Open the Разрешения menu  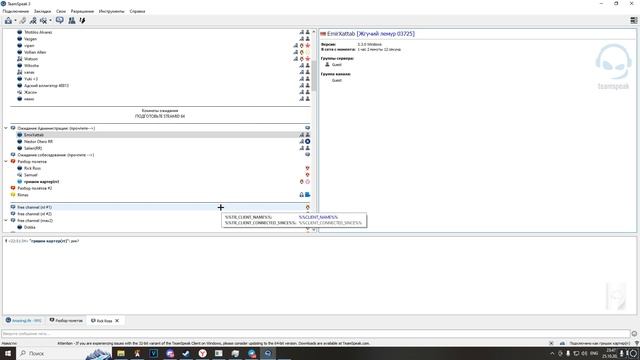[x=82, y=11]
